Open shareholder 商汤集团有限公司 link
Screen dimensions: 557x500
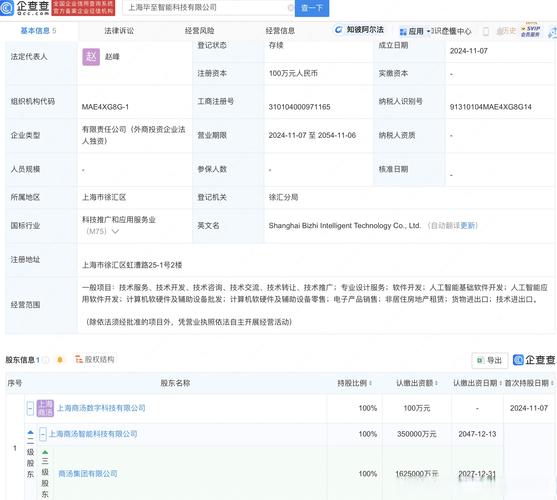[x=88, y=473]
